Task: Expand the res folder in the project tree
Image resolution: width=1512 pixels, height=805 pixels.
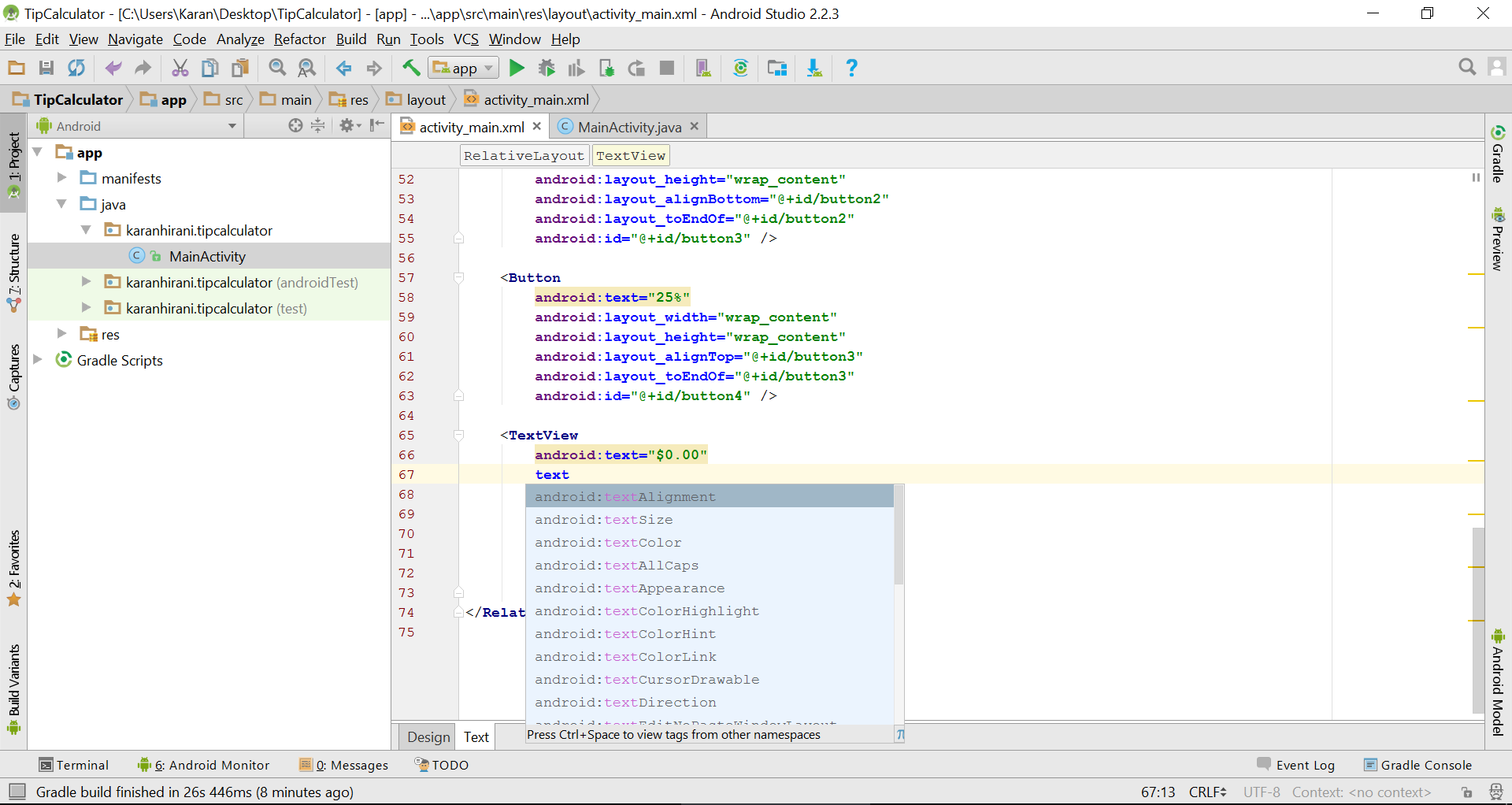Action: point(62,334)
